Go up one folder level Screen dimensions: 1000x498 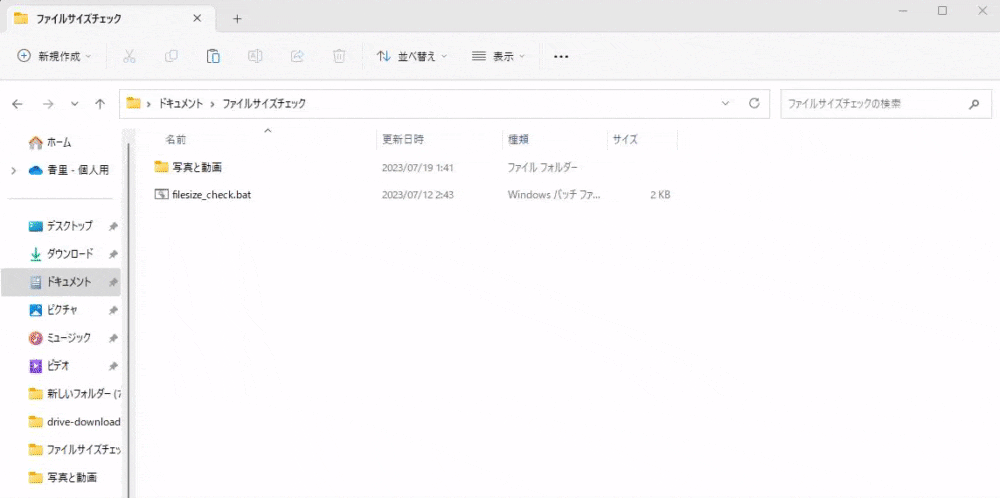click(100, 104)
